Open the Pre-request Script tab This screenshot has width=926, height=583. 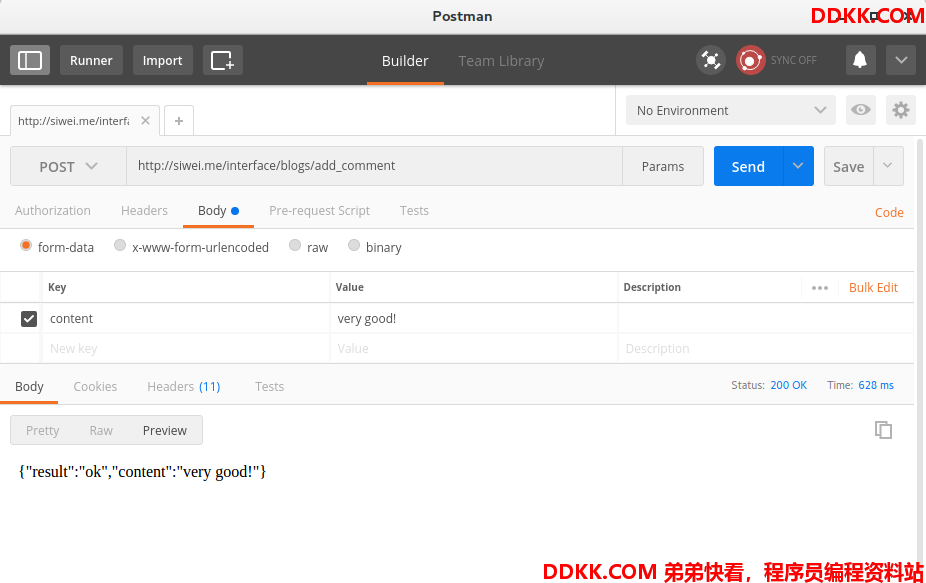pos(319,211)
